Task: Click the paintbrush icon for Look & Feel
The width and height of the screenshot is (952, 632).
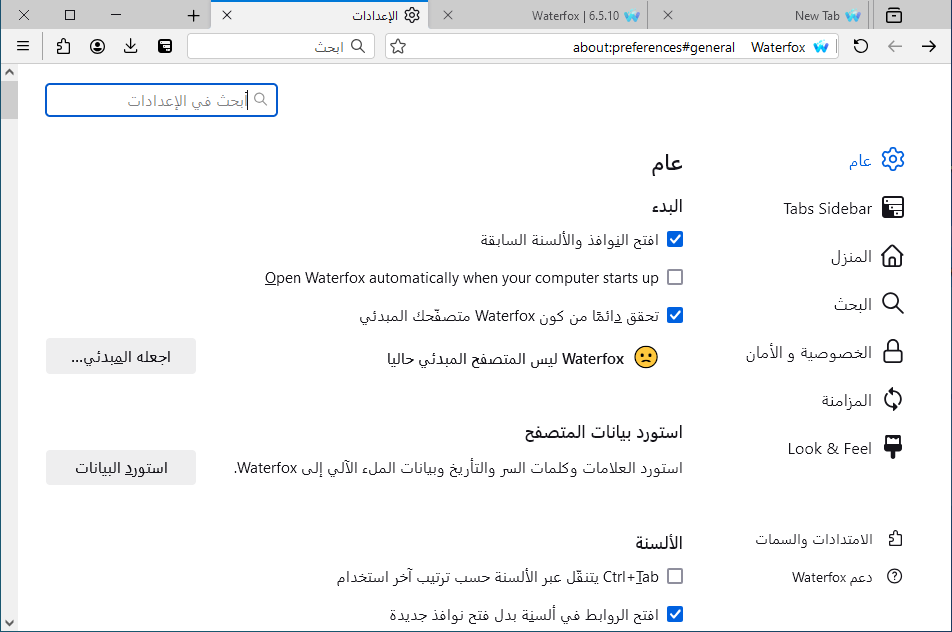Action: pos(892,447)
